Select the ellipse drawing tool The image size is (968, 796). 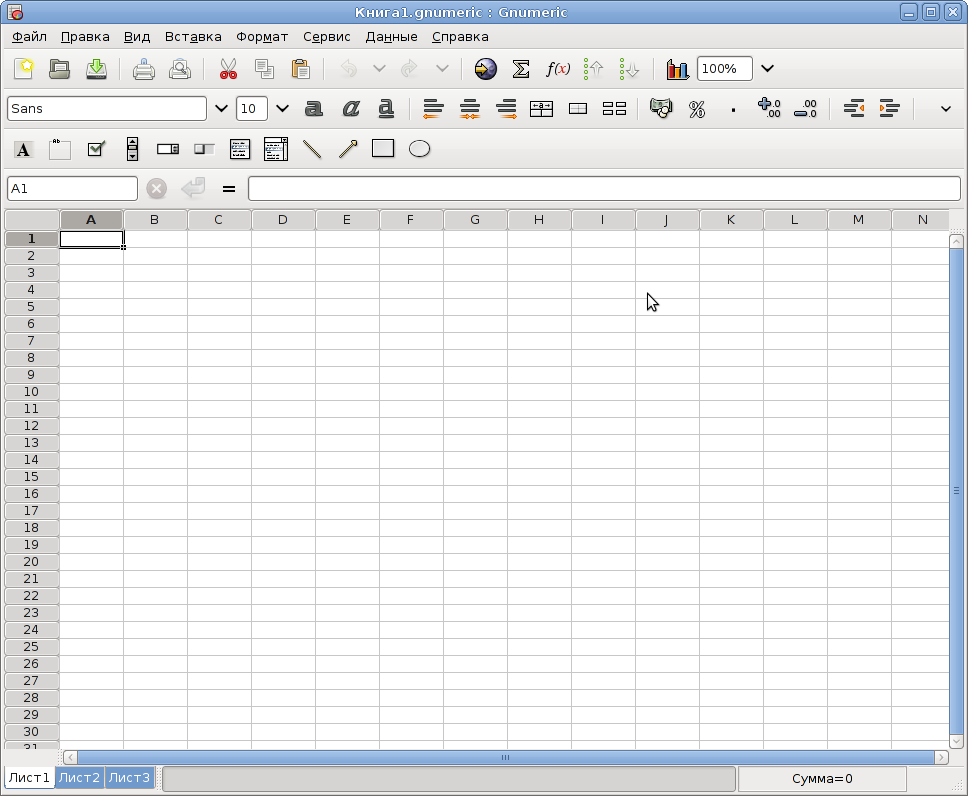419,149
